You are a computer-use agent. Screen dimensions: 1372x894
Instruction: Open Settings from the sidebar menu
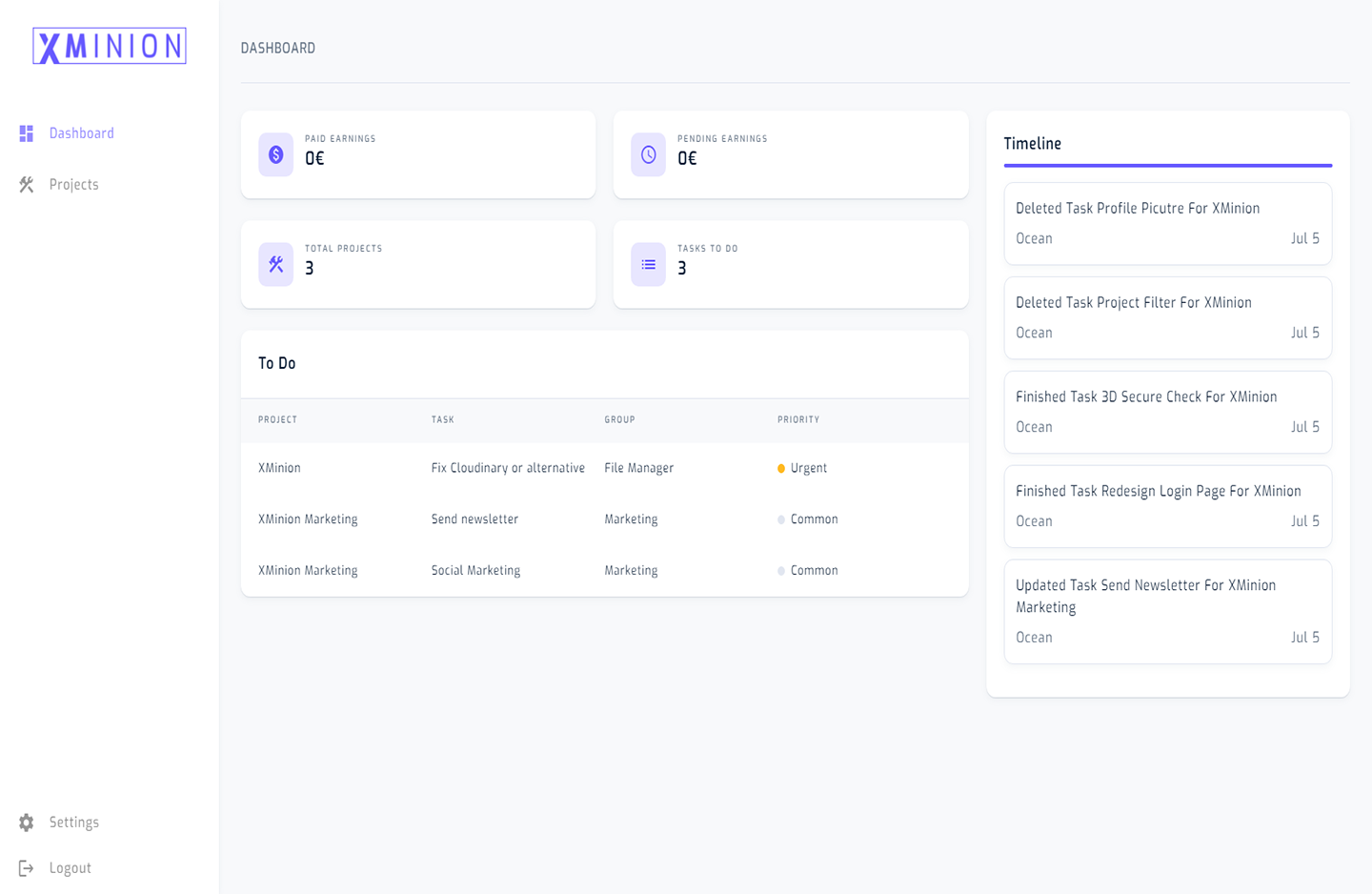[73, 823]
